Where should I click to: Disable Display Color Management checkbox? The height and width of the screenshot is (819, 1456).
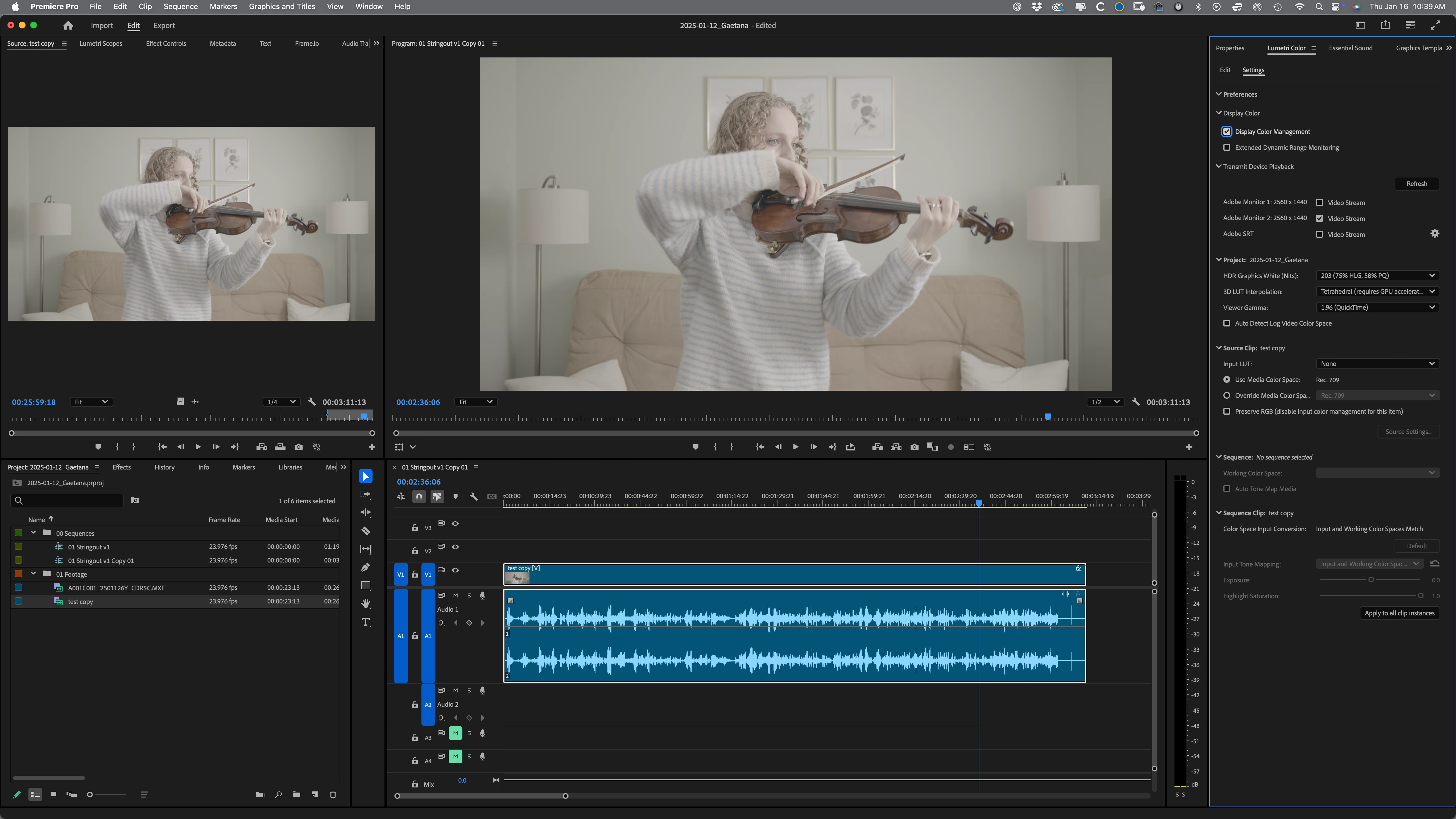point(1227,132)
